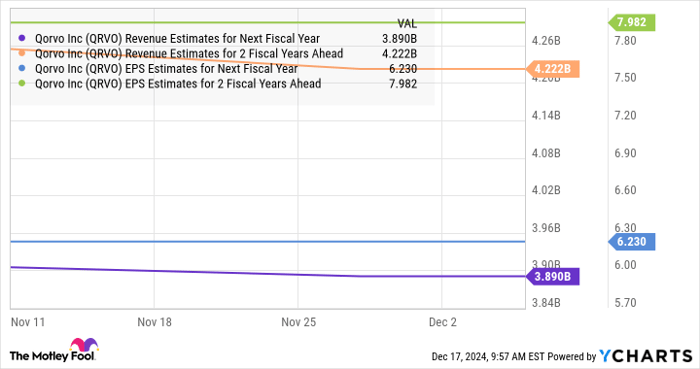Click the YCharts logo
Image resolution: width=700 pixels, height=369 pixels.
[646, 356]
